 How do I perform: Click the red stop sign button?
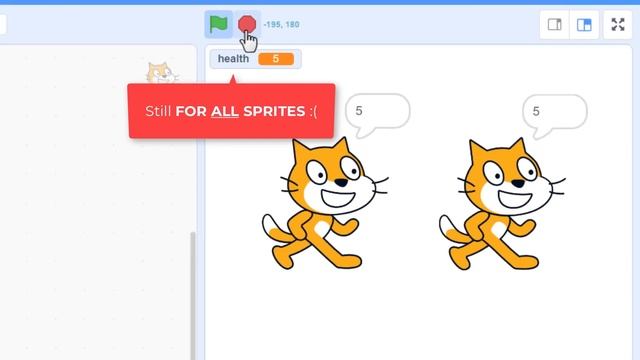(x=247, y=24)
